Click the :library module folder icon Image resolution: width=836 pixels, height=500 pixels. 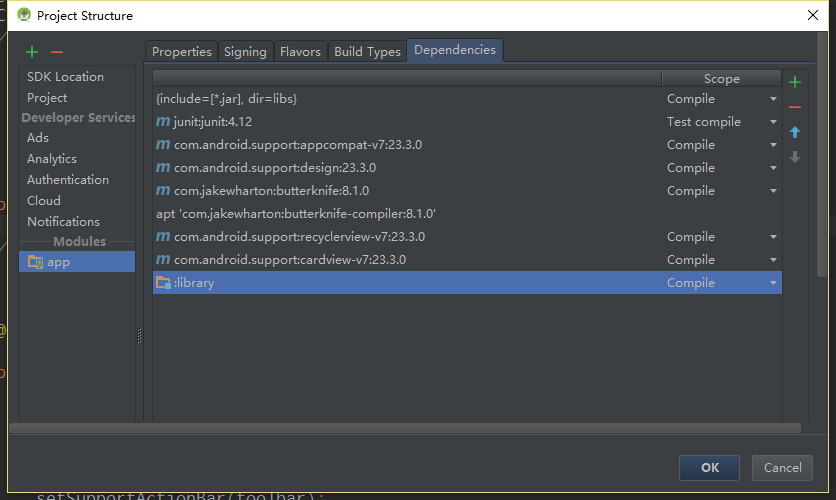[163, 283]
